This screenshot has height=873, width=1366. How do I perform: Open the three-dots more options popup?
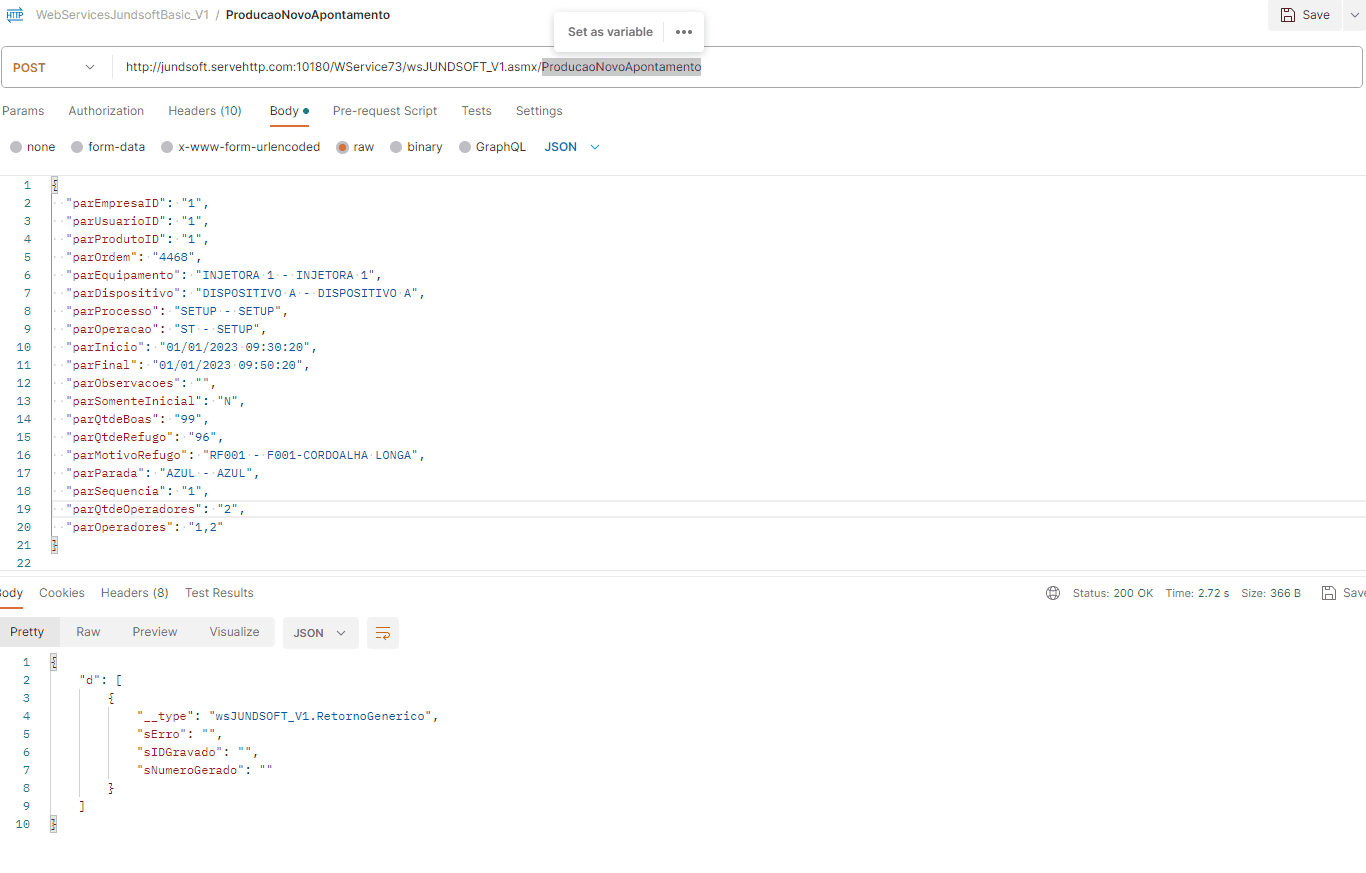[x=684, y=32]
